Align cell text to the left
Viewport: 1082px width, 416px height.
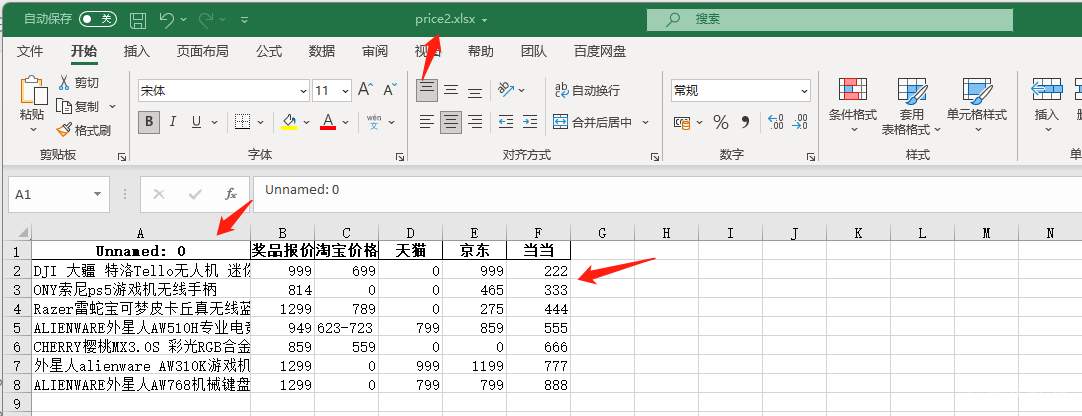tap(427, 122)
